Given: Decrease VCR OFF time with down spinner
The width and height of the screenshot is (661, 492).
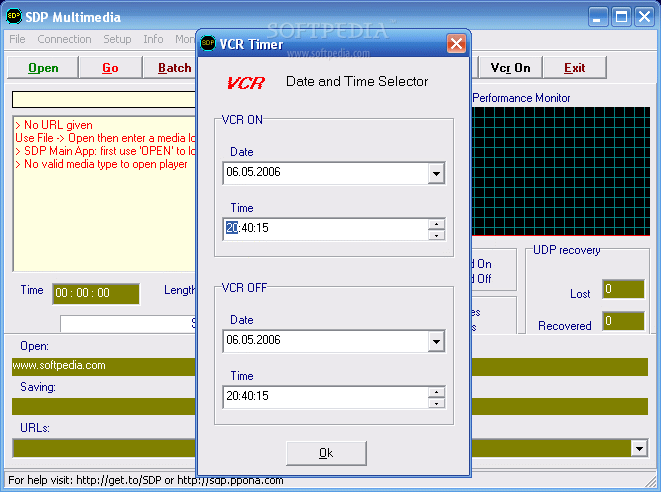Looking at the screenshot, I should click(436, 403).
